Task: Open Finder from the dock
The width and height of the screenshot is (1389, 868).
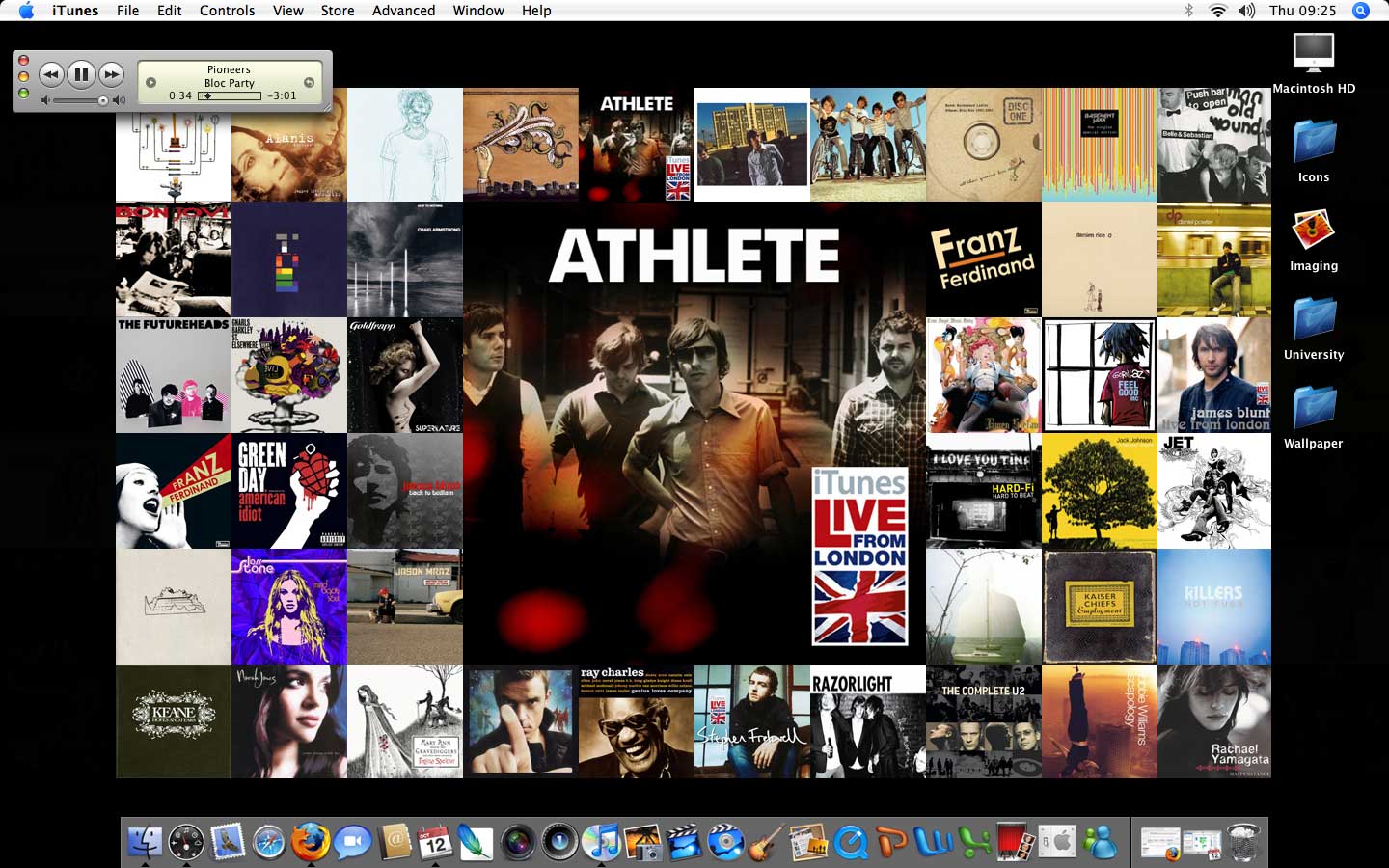Action: 145,842
